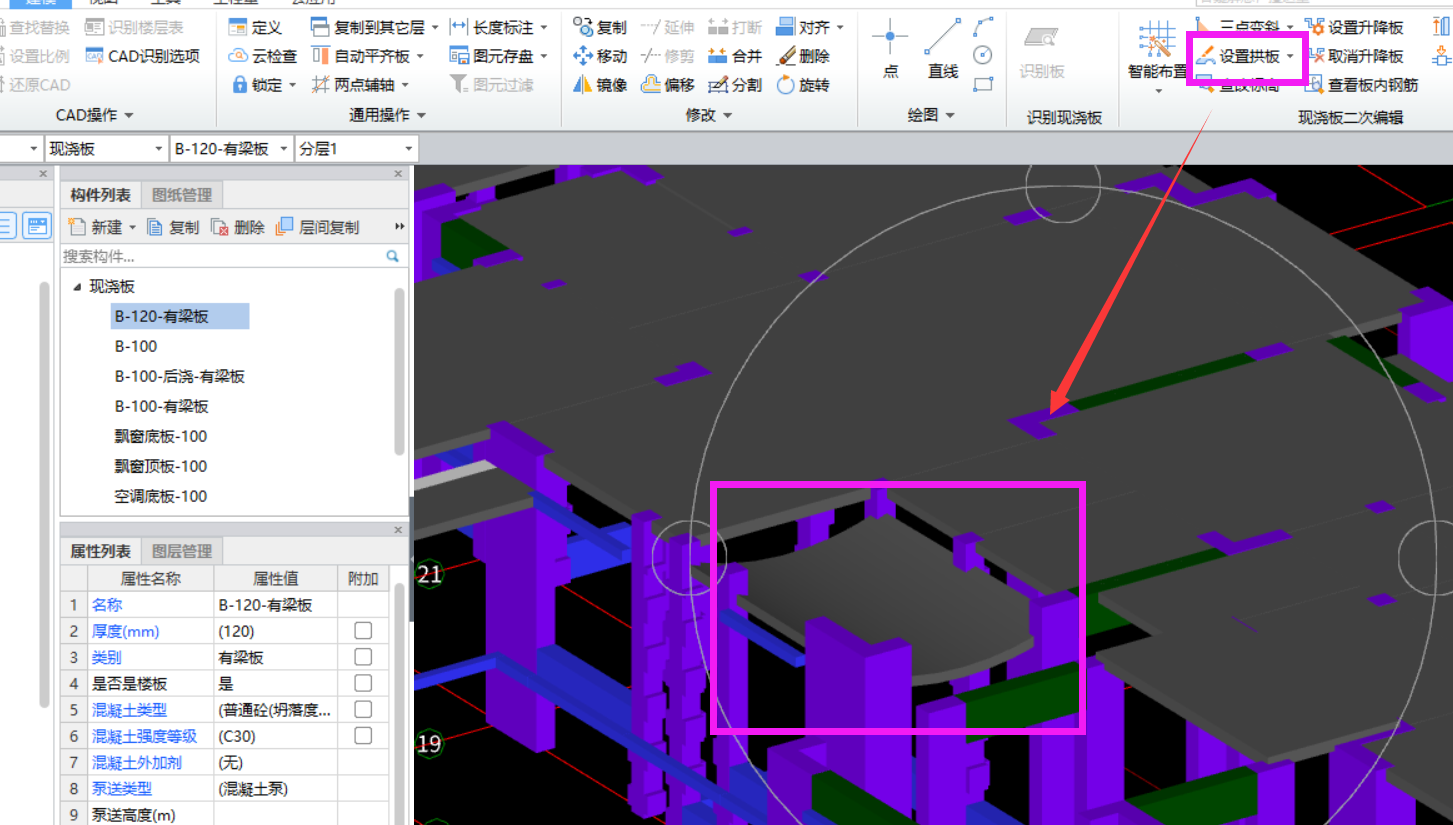Run 云检查 cloud check
The image size is (1453, 825).
tap(262, 56)
